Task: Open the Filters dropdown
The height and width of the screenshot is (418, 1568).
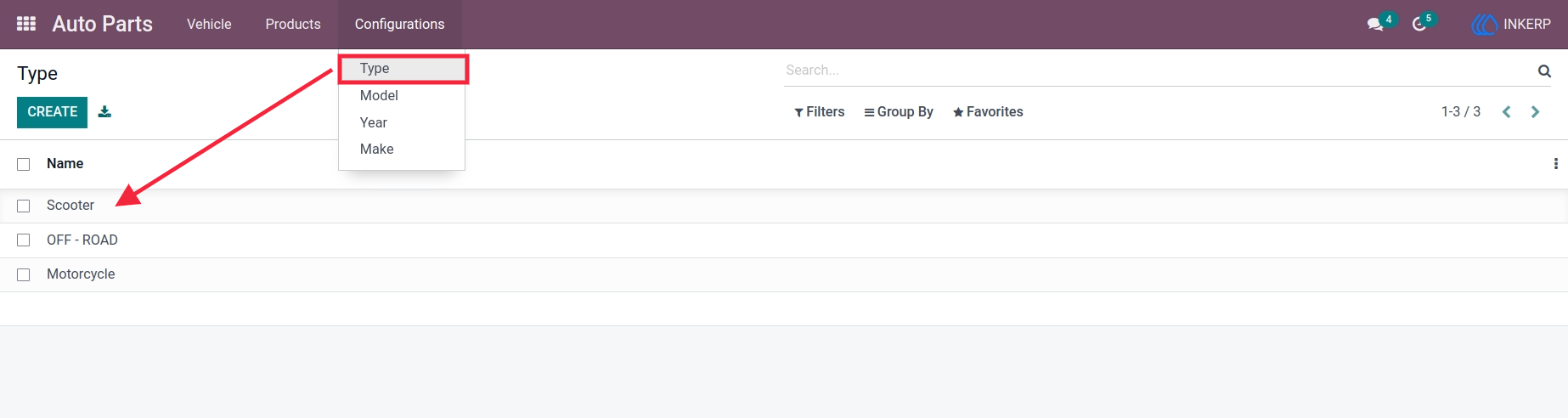Action: [x=820, y=112]
